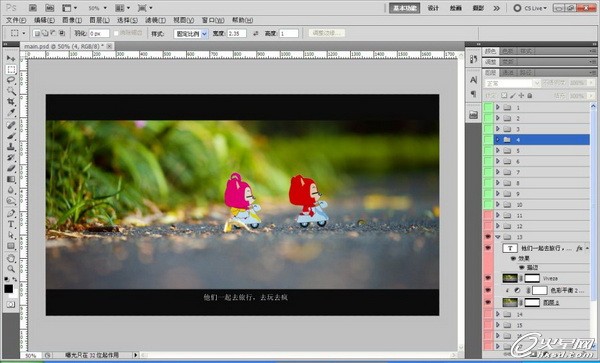600x363 pixels.
Task: Hide the Viveza layer visibility eye
Action: [488, 278]
